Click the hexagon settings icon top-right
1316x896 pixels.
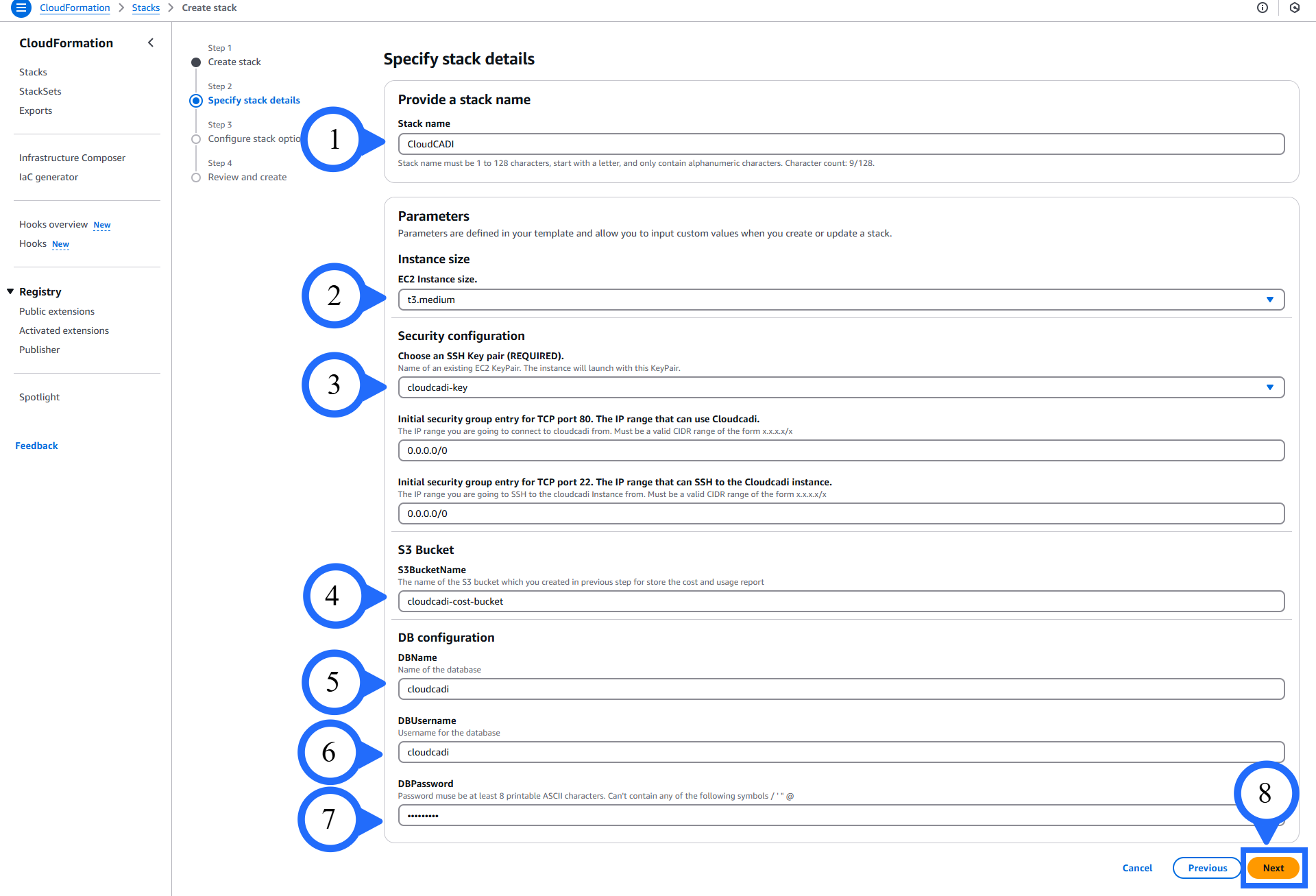pyautogui.click(x=1295, y=8)
